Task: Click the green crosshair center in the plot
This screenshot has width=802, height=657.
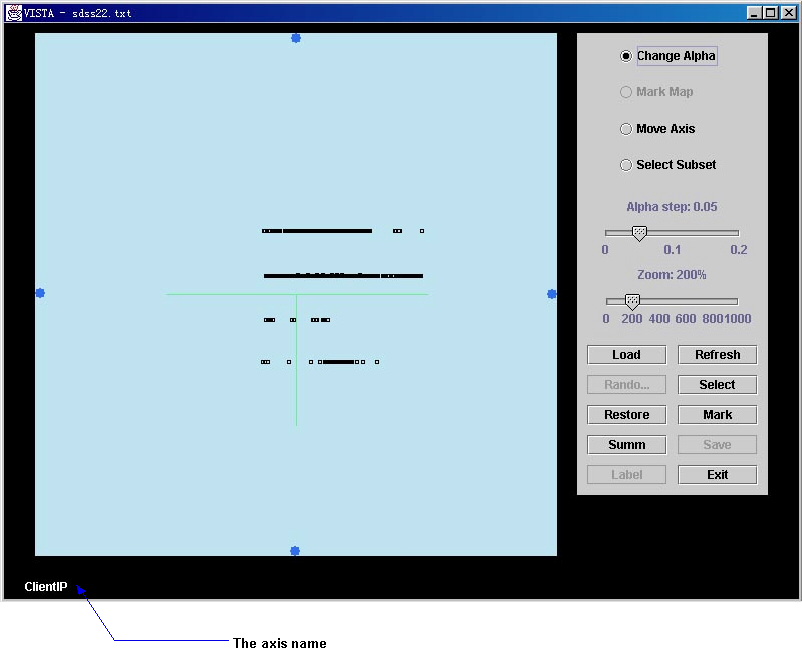Action: point(296,294)
